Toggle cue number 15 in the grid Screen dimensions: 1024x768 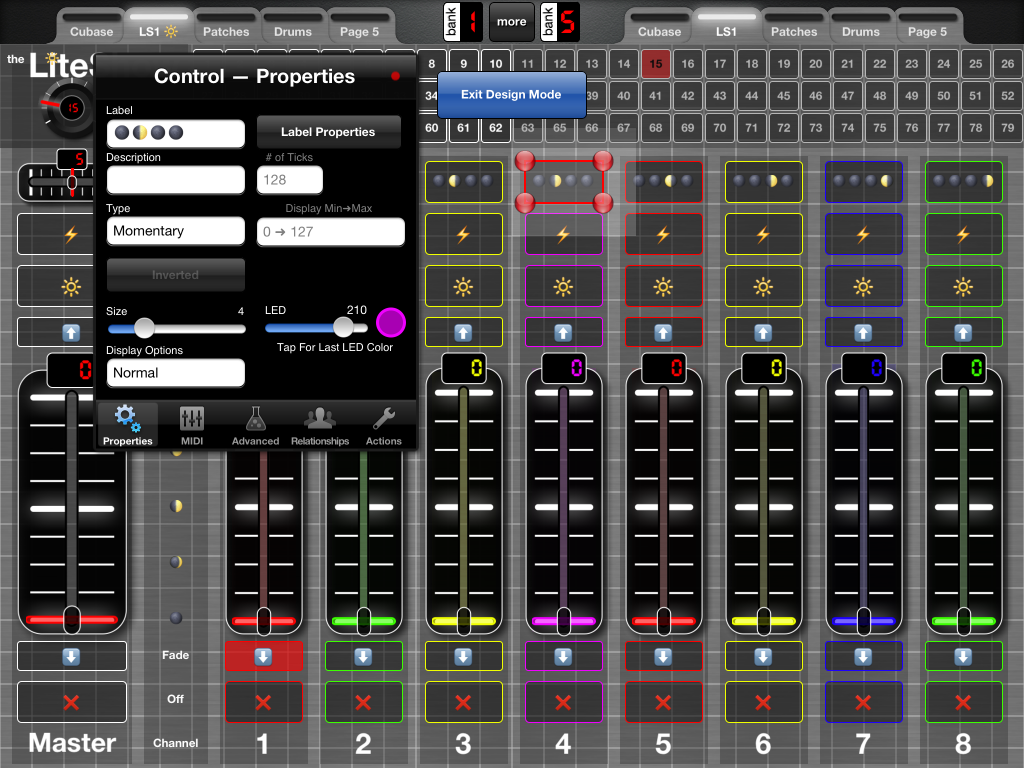point(656,64)
